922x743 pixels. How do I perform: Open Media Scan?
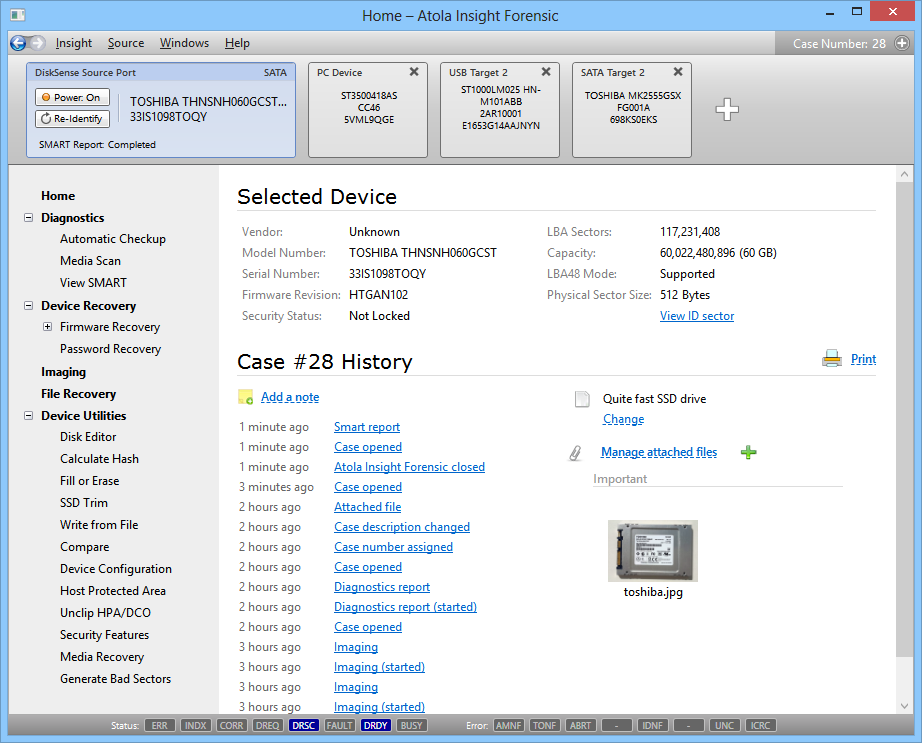[90, 260]
